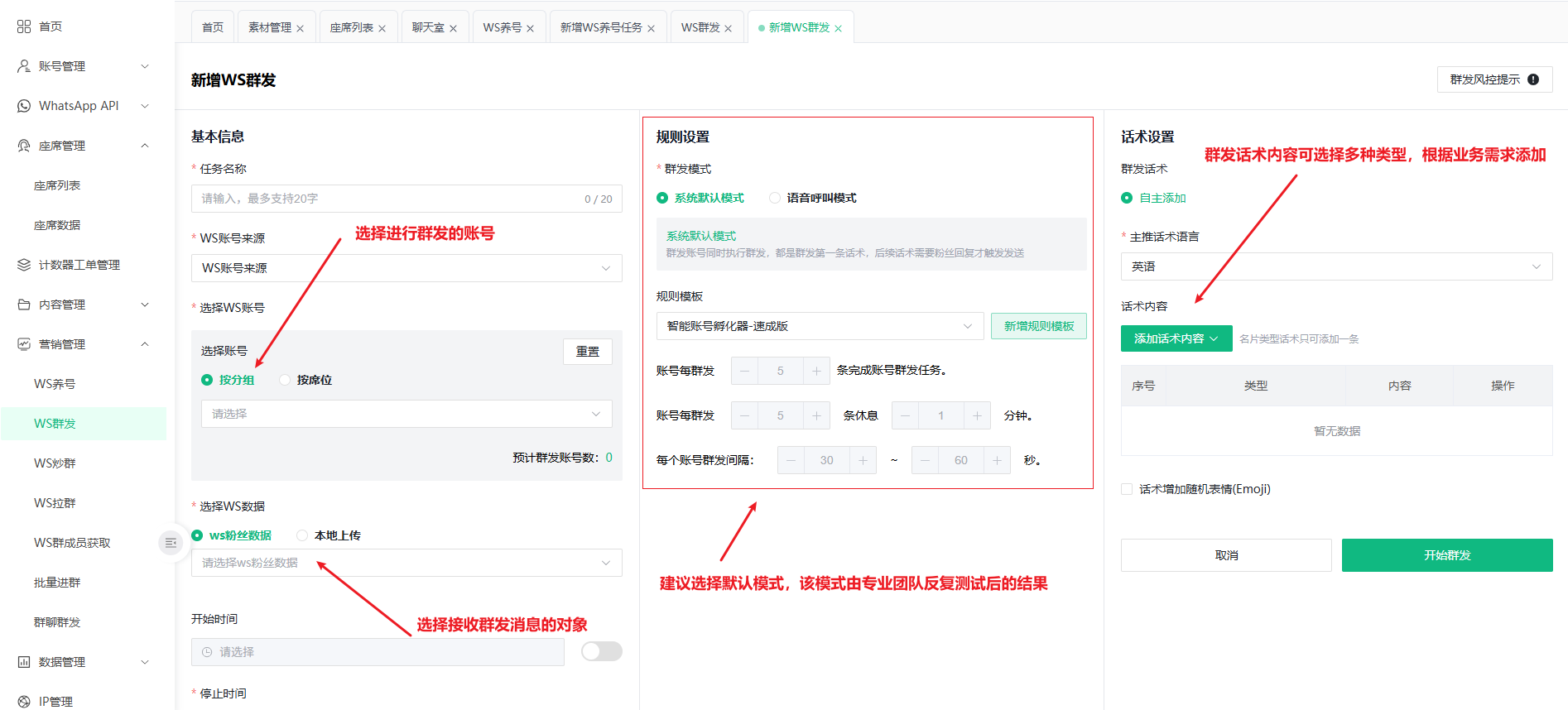Enable 话术增加随机表情 Emoji checkbox
Image resolution: width=1568 pixels, height=710 pixels.
[1127, 489]
